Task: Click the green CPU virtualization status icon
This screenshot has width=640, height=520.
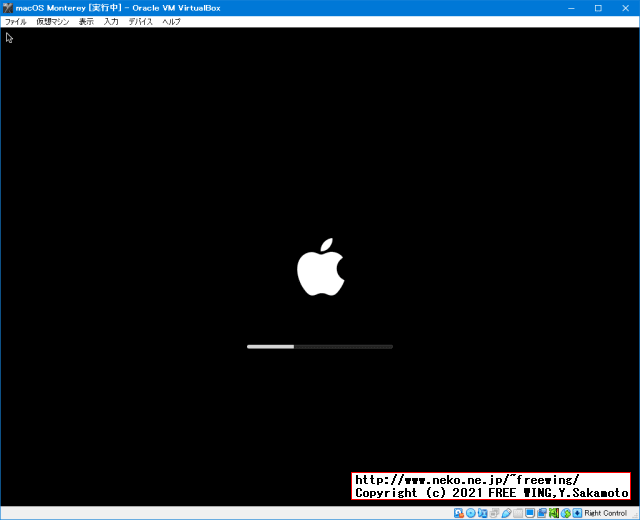Action: pyautogui.click(x=553, y=513)
